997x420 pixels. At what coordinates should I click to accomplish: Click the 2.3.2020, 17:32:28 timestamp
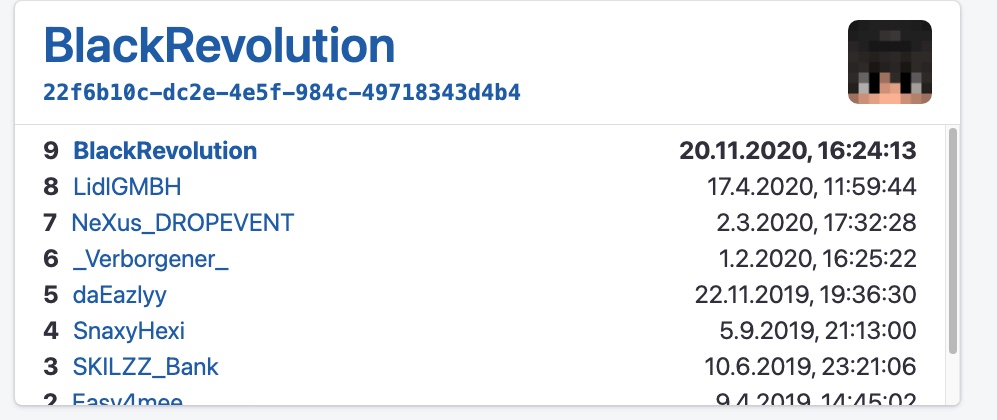click(816, 223)
